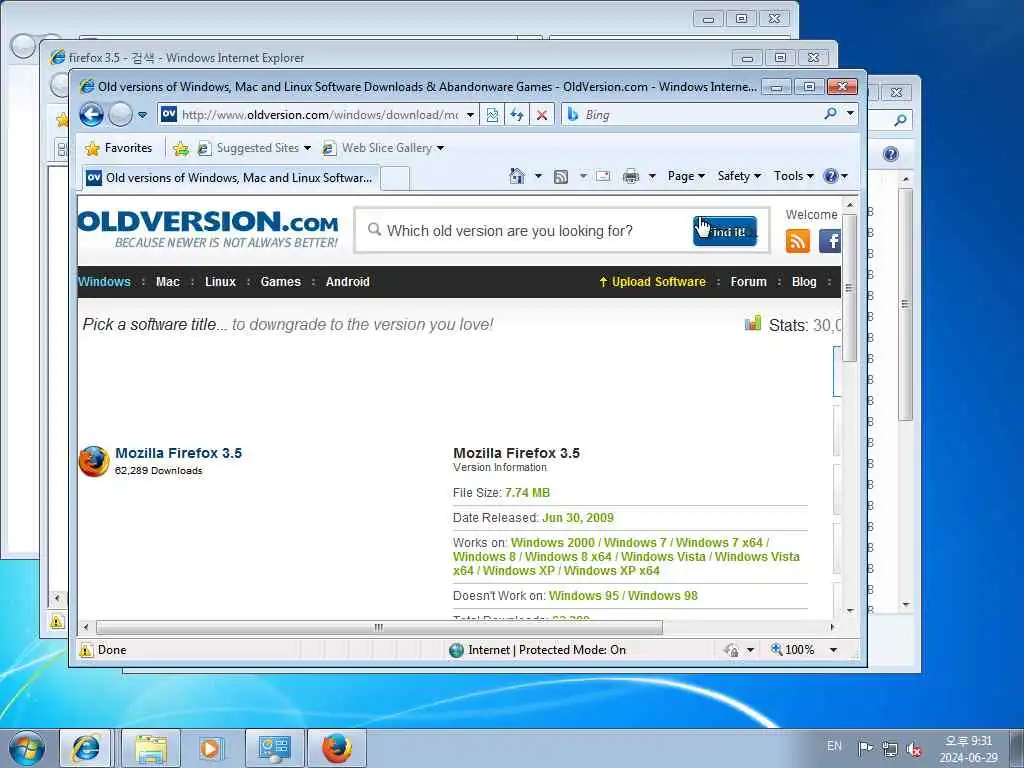Viewport: 1024px width, 768px height.
Task: Click the status bar security warning icon
Action: click(x=86, y=650)
